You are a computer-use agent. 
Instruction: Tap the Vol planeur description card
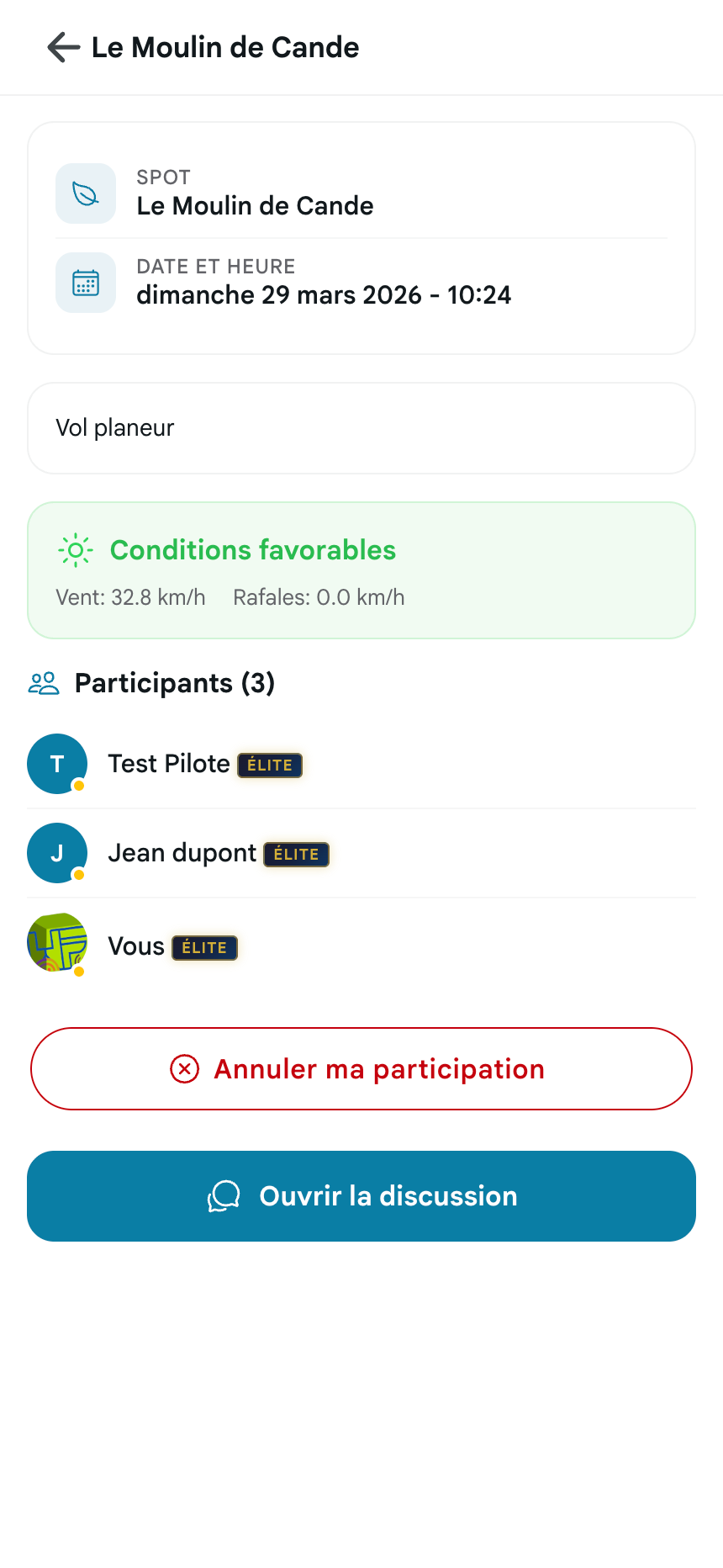click(361, 428)
